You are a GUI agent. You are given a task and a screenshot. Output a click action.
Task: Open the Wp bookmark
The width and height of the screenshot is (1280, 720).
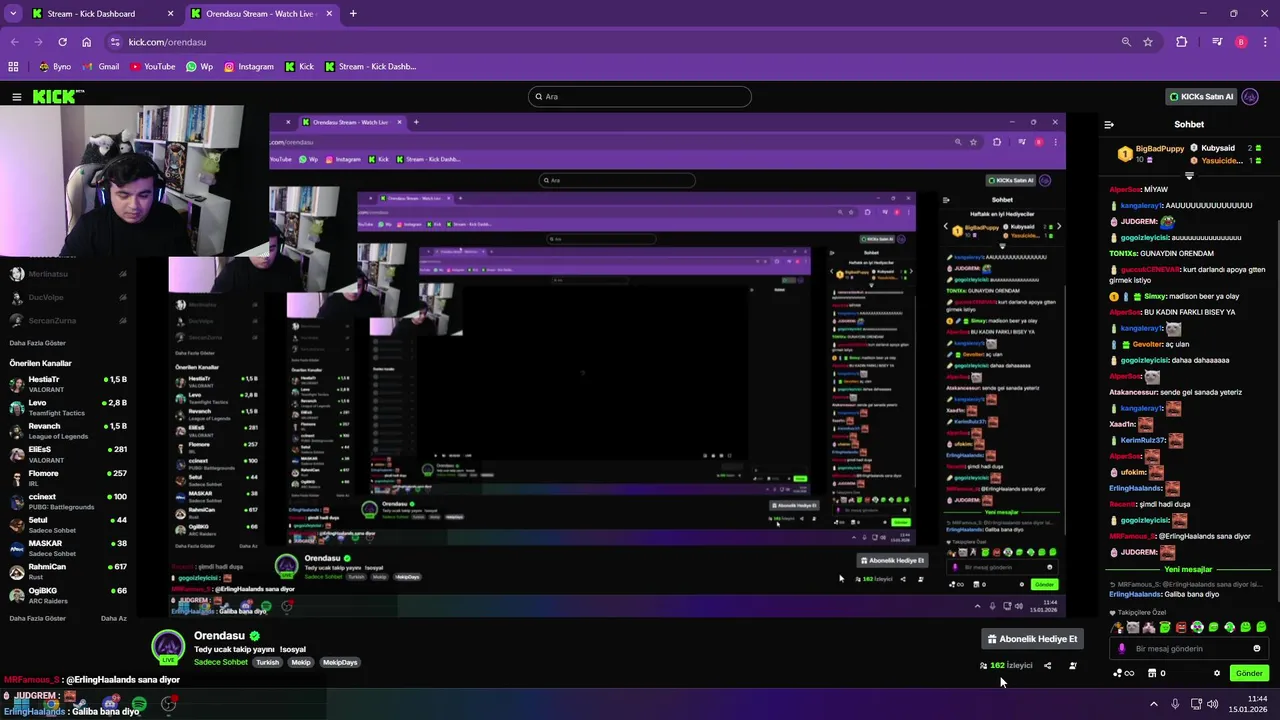(x=199, y=67)
